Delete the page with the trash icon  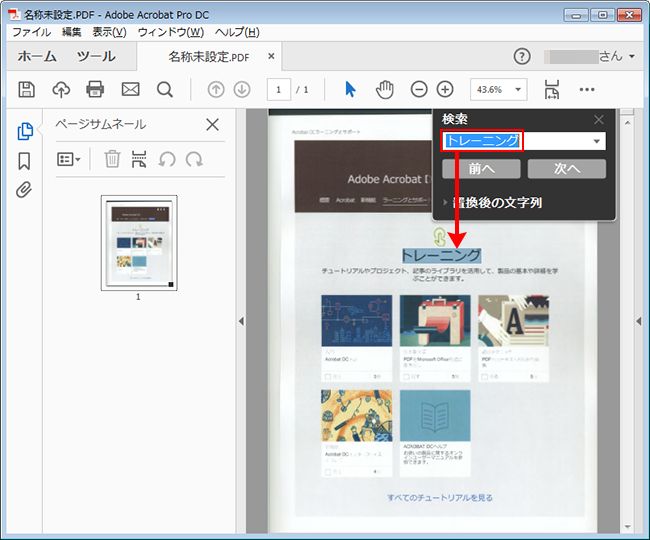click(x=112, y=159)
